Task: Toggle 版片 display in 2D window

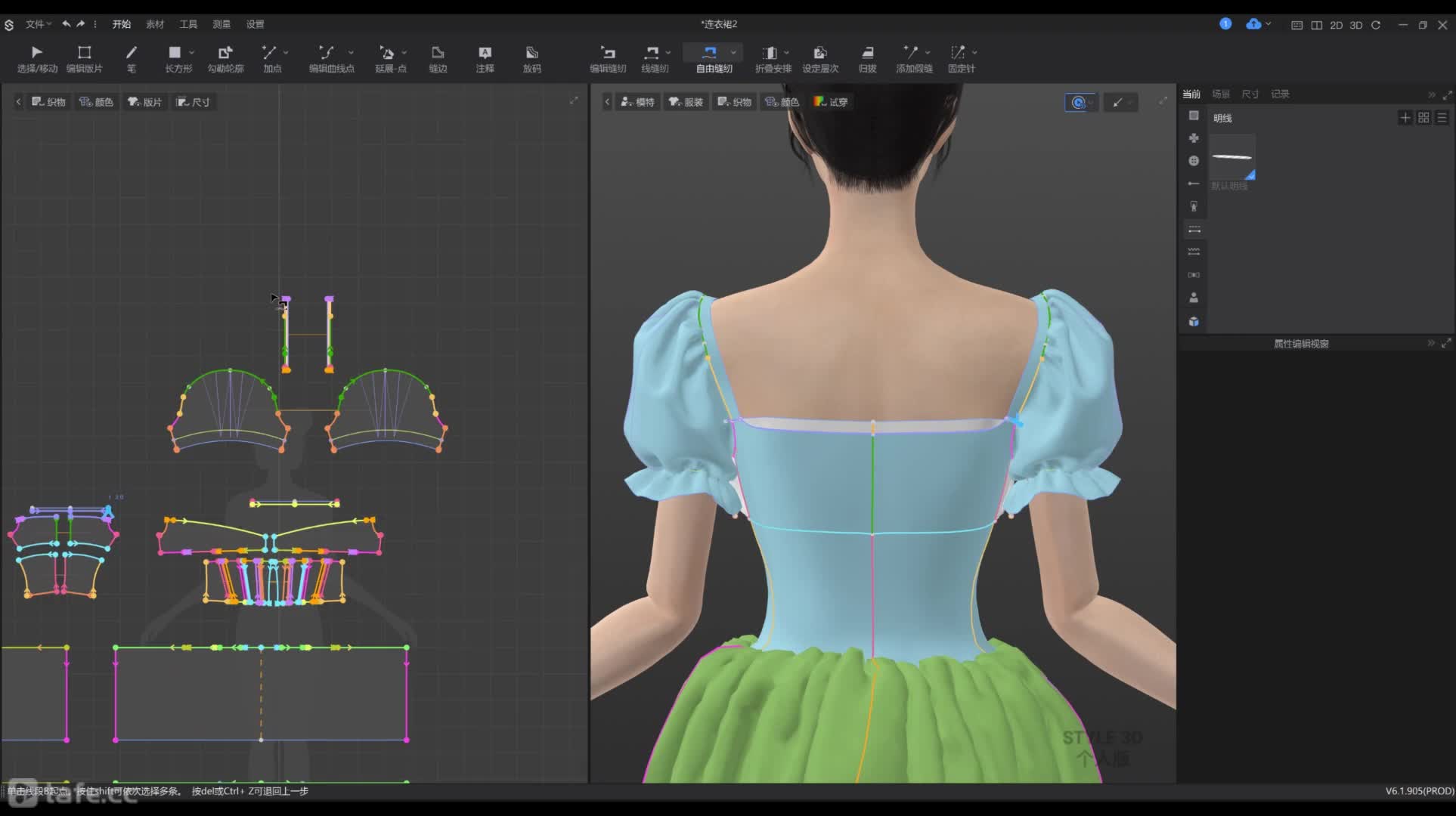Action: [145, 102]
